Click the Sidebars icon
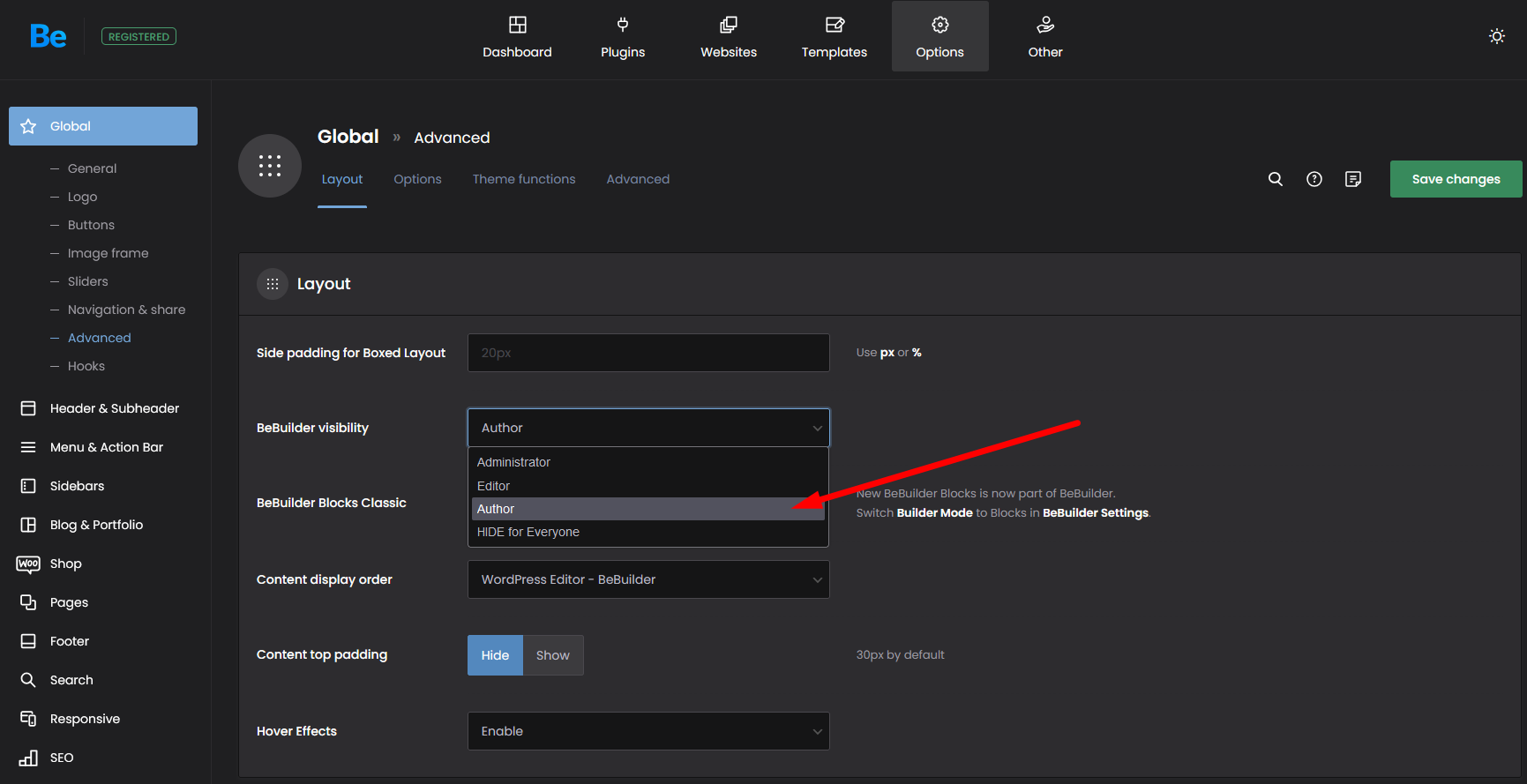Screen dimensions: 1527x784 coord(28,486)
